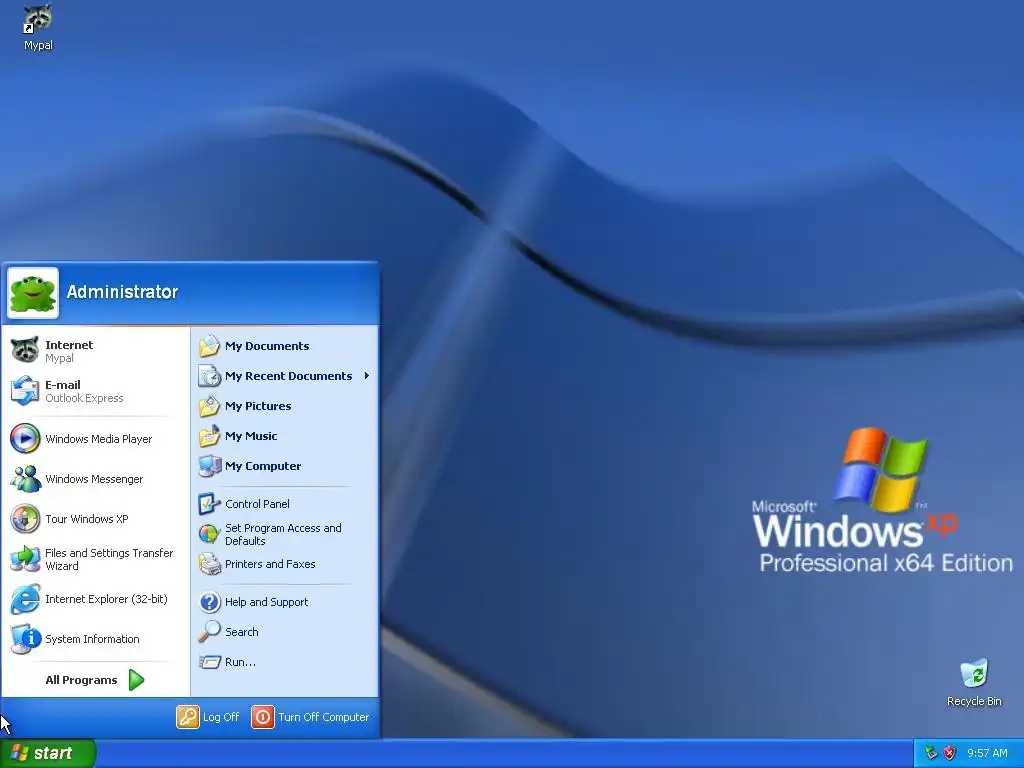Open the Recycle Bin desktop icon
Screen dimensions: 1024x768
click(974, 673)
